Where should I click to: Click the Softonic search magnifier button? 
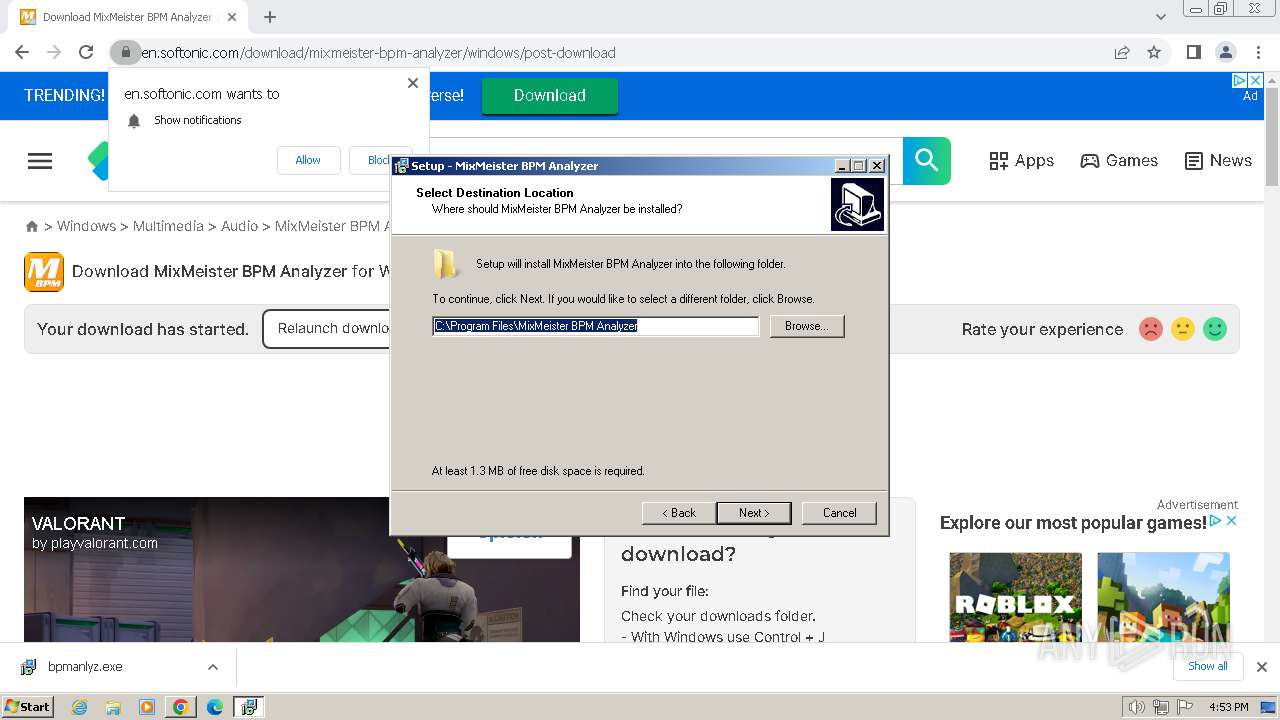(x=927, y=161)
